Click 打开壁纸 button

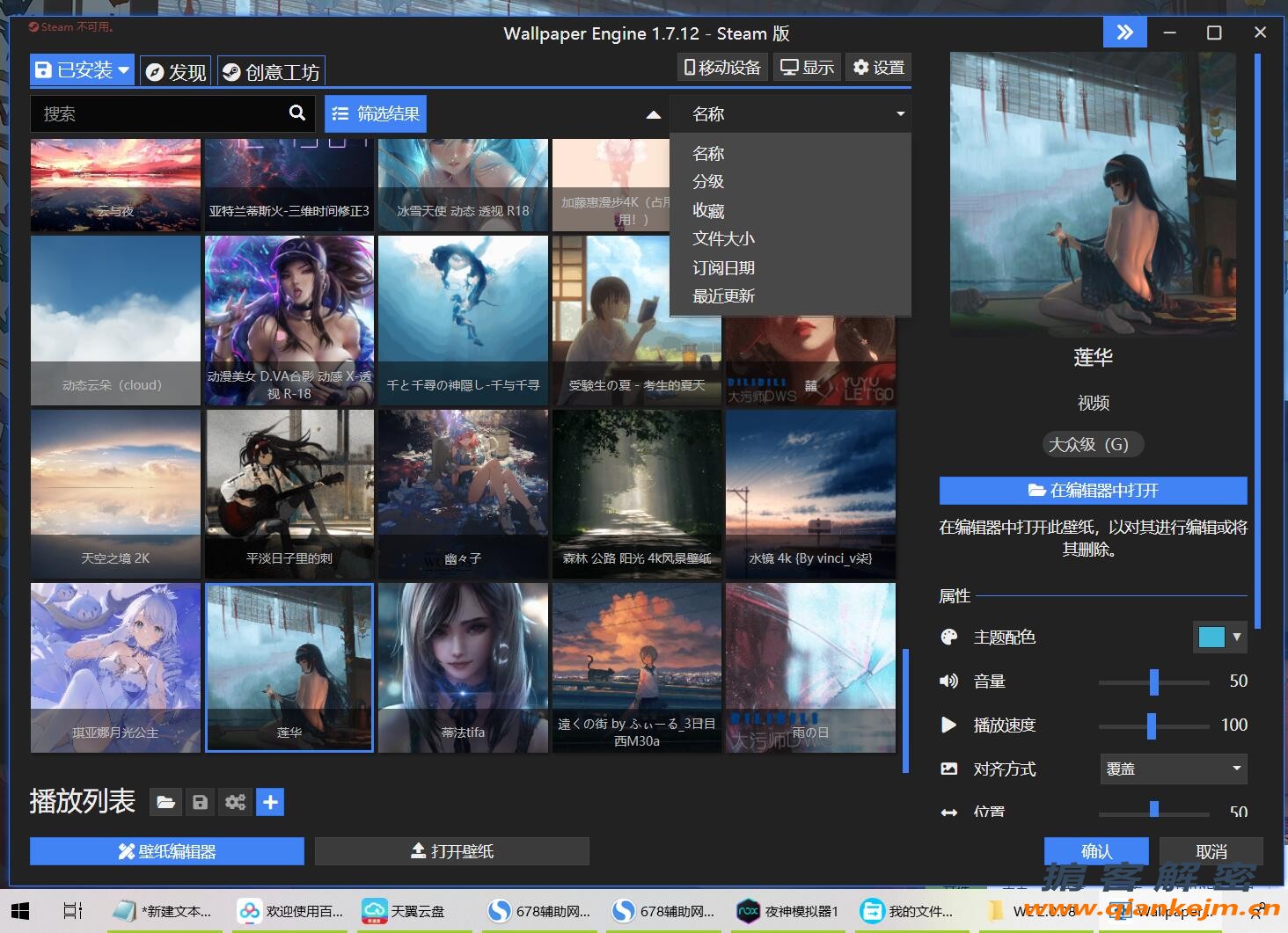click(x=452, y=851)
